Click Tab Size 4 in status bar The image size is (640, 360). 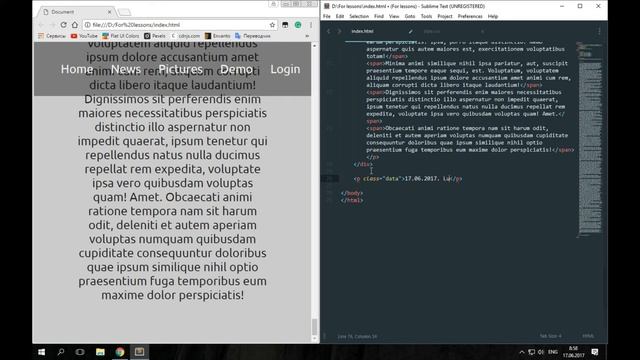(550, 336)
